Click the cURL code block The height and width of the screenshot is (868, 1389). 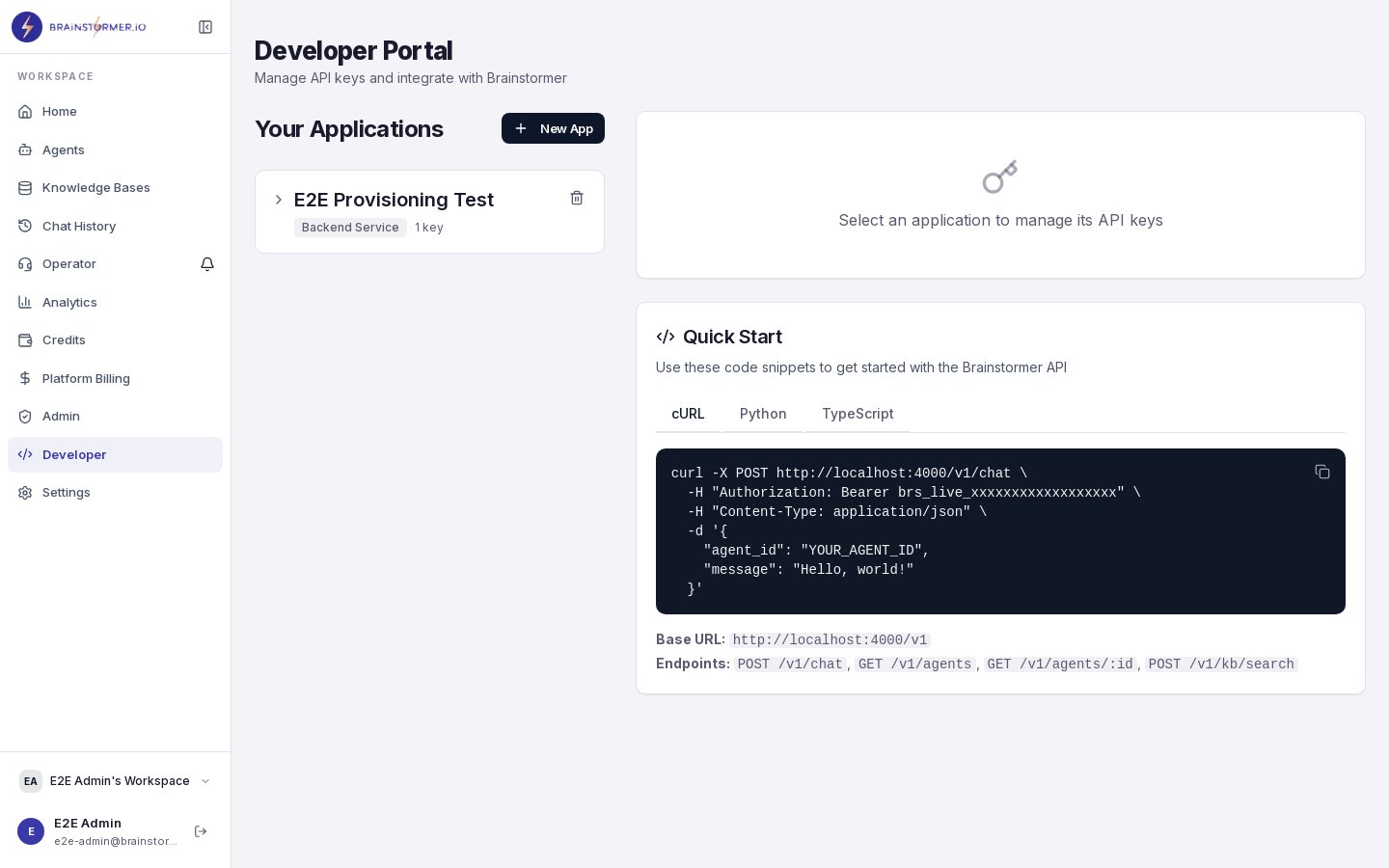pos(1000,531)
